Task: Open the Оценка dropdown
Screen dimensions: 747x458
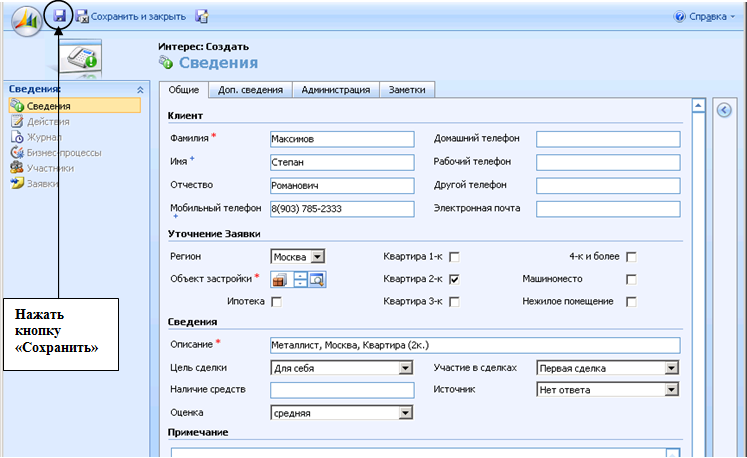Action: pyautogui.click(x=342, y=413)
